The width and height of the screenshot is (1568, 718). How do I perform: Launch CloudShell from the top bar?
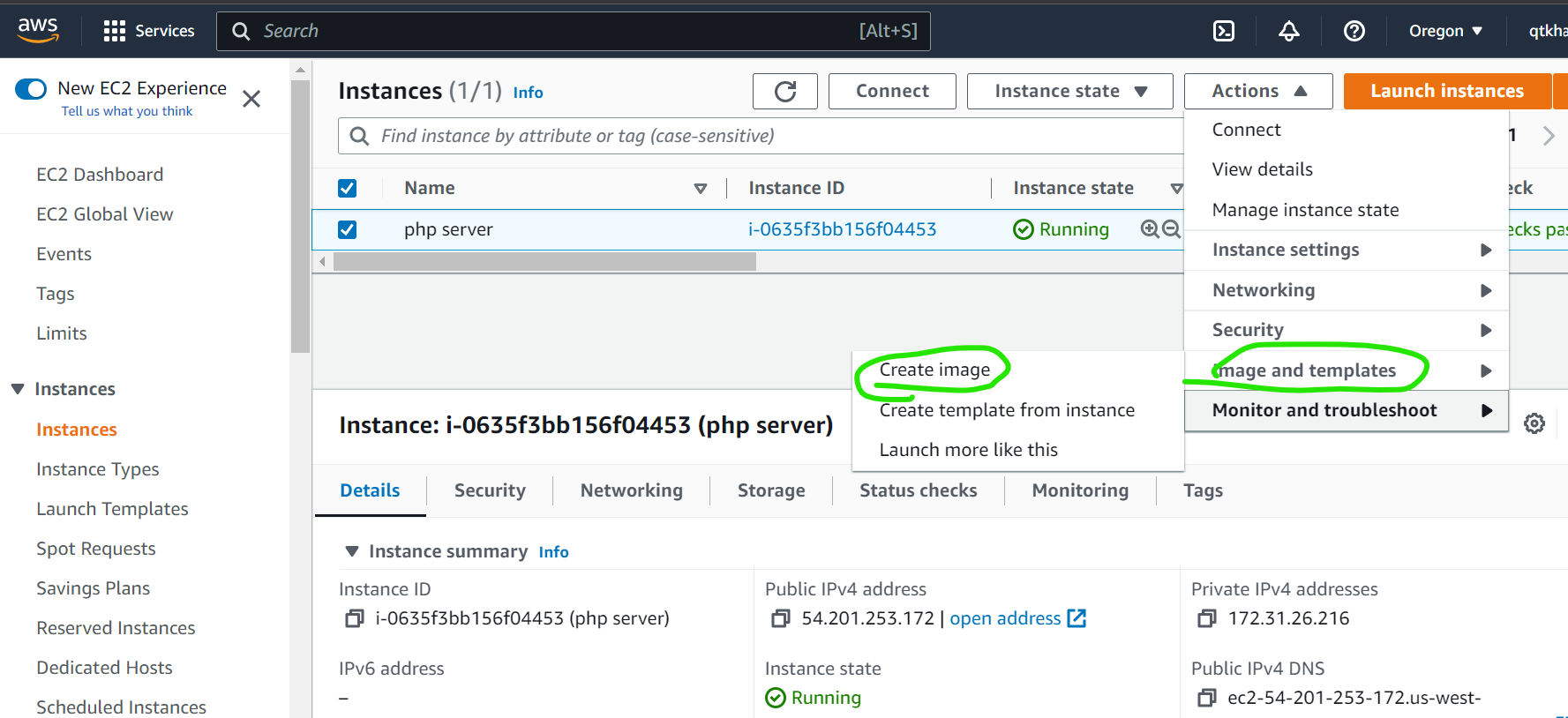point(1224,31)
